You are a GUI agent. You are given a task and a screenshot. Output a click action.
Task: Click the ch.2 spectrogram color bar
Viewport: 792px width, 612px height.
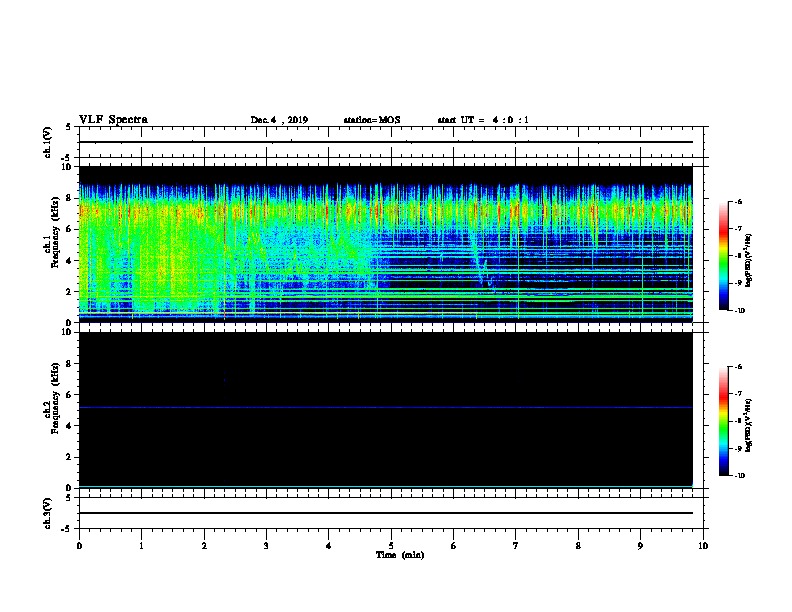[723, 421]
